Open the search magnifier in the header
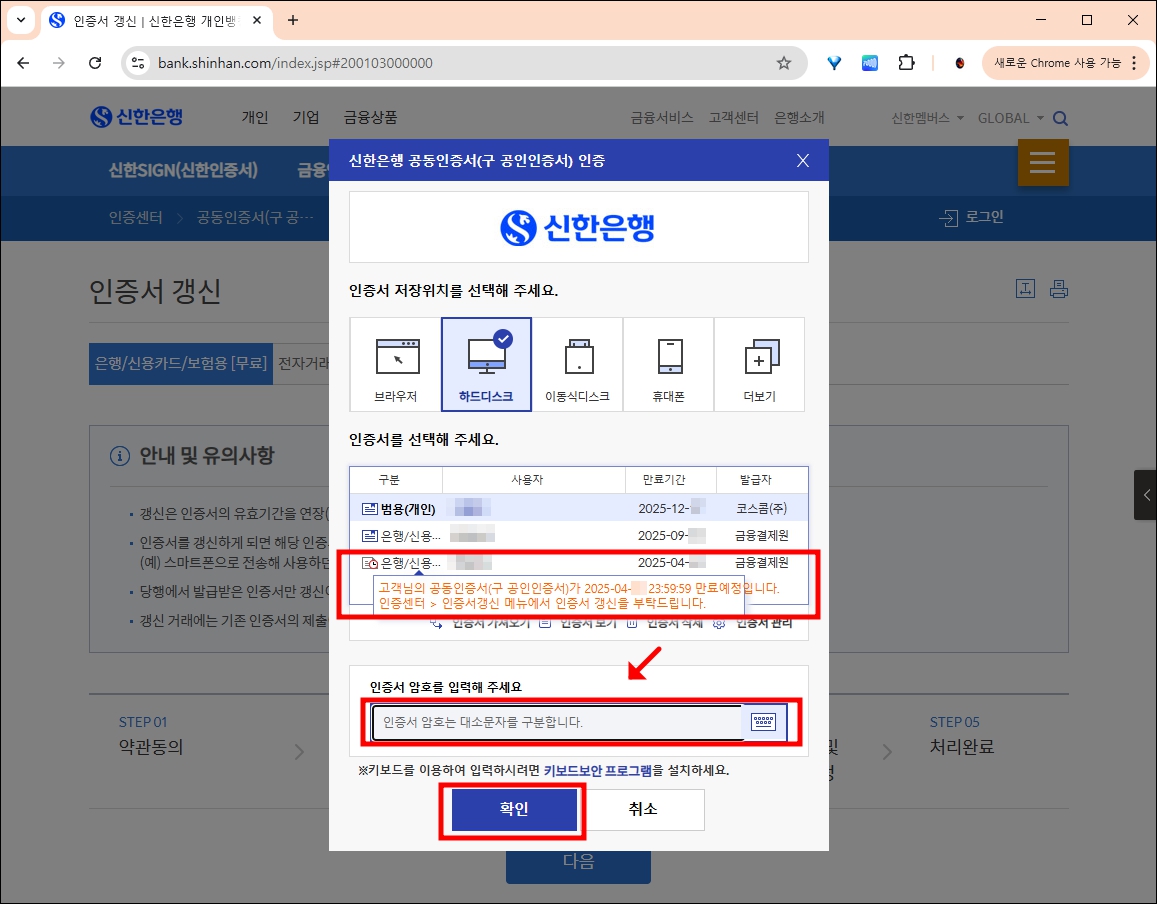Viewport: 1157px width, 904px height. point(1060,117)
